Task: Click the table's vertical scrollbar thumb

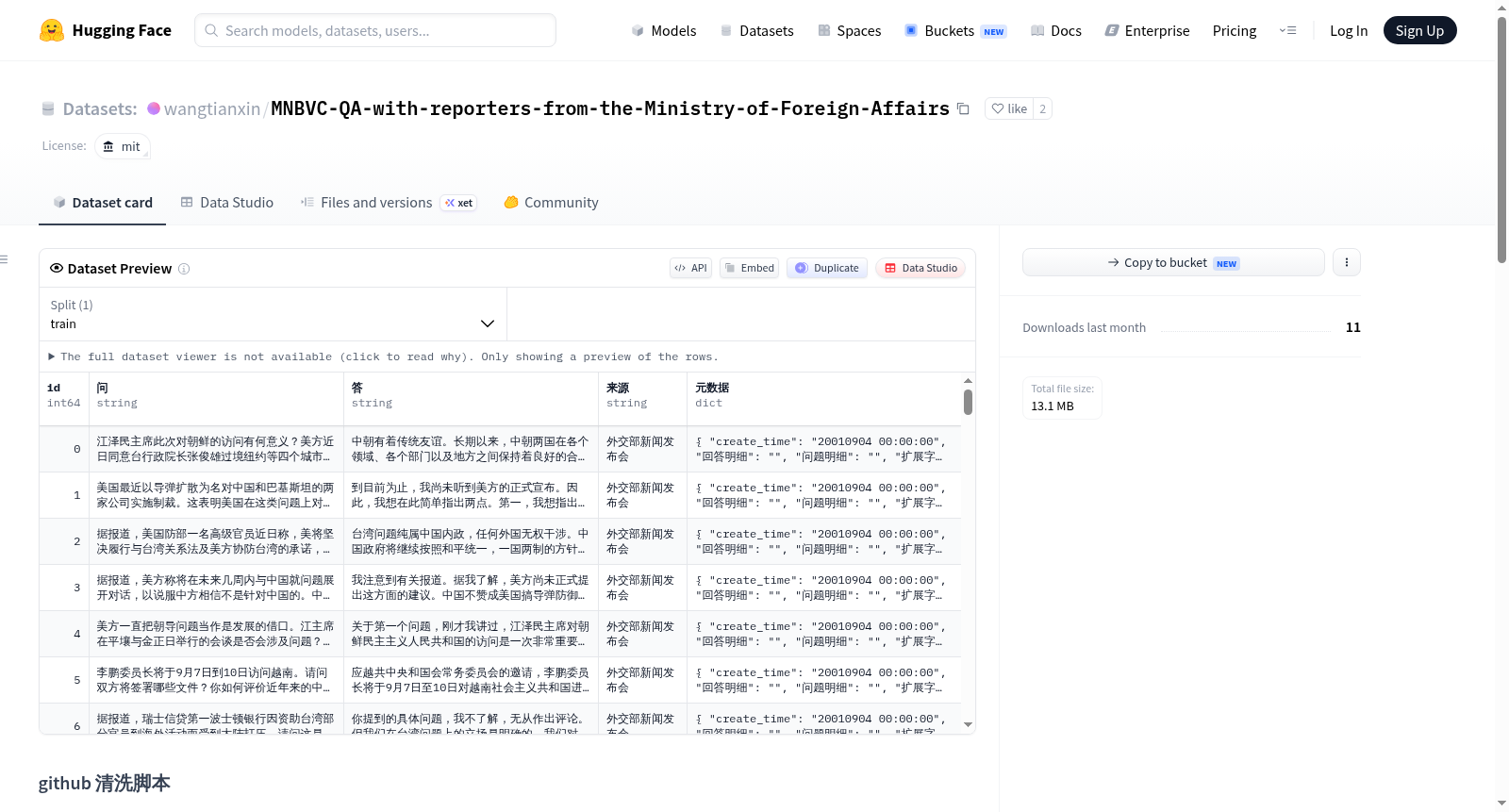Action: click(x=968, y=403)
